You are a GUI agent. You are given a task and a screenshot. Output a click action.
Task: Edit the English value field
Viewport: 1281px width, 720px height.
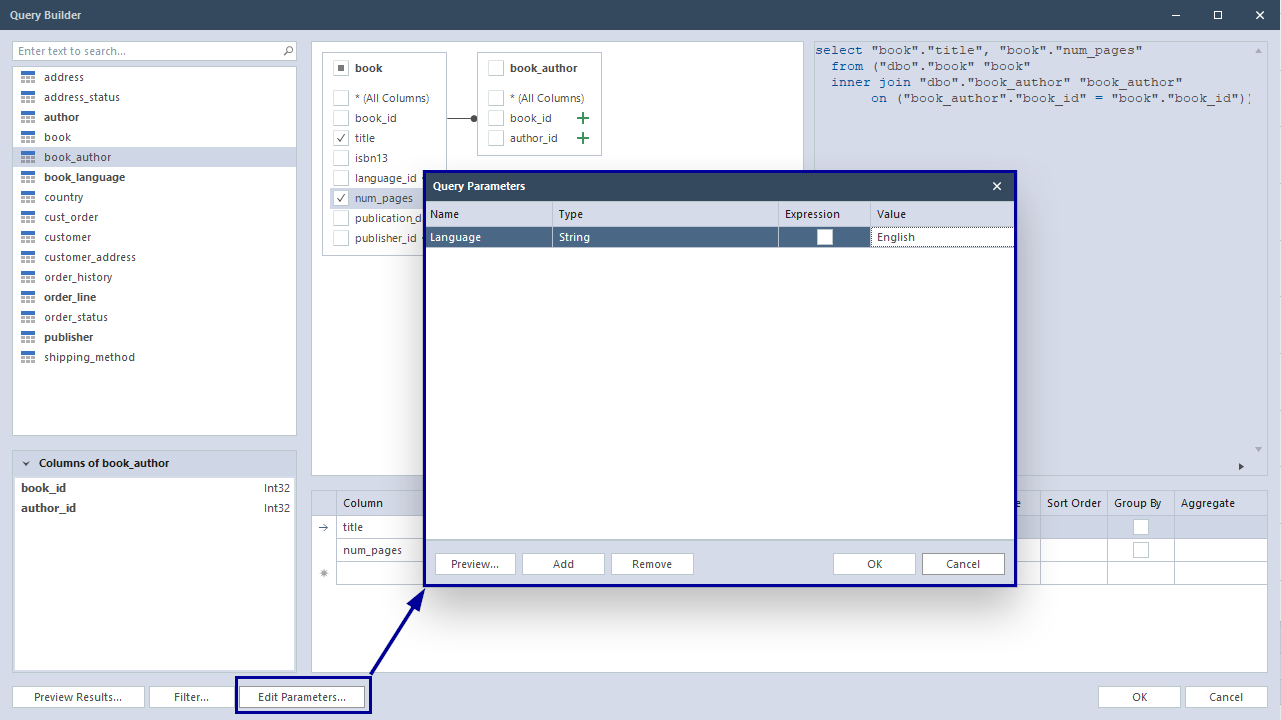coord(942,237)
